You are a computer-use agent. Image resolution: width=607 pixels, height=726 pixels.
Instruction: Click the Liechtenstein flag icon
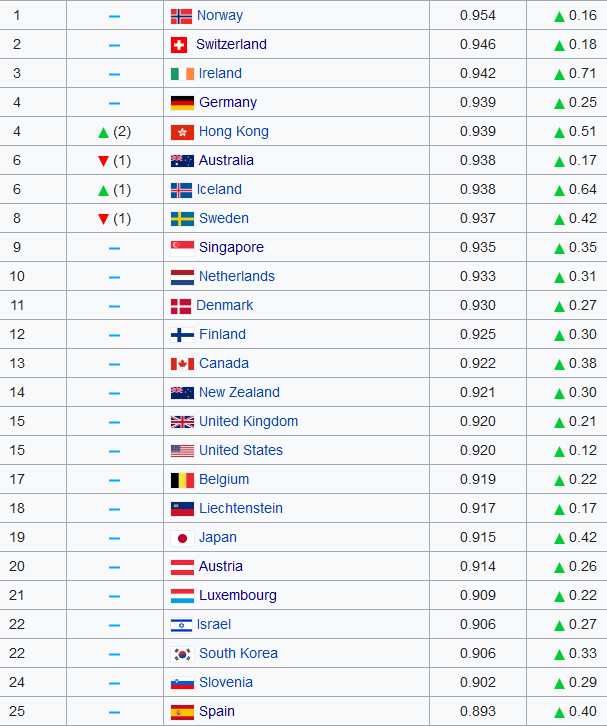pos(182,509)
